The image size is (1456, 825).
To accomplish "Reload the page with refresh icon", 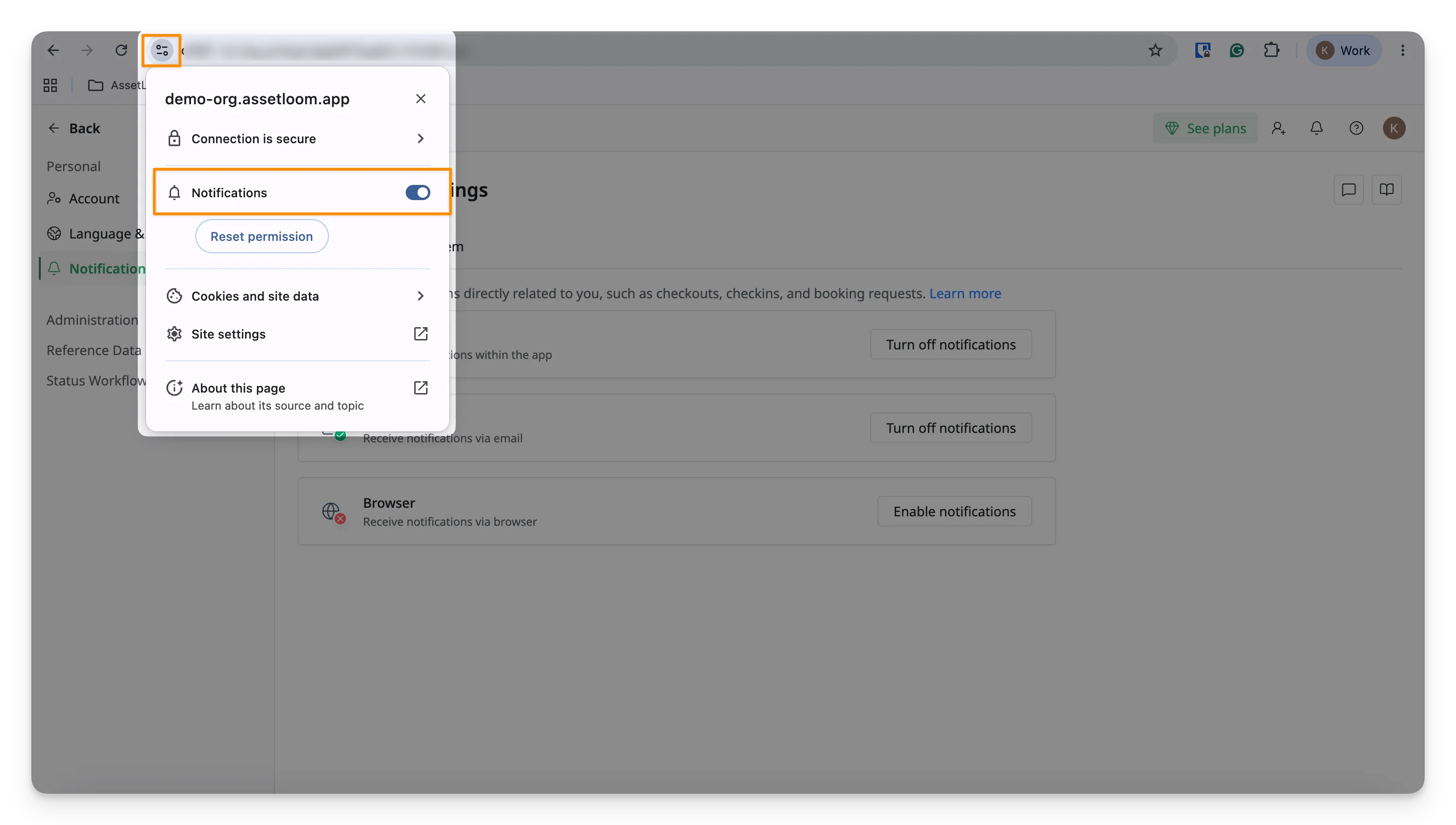I will point(121,50).
